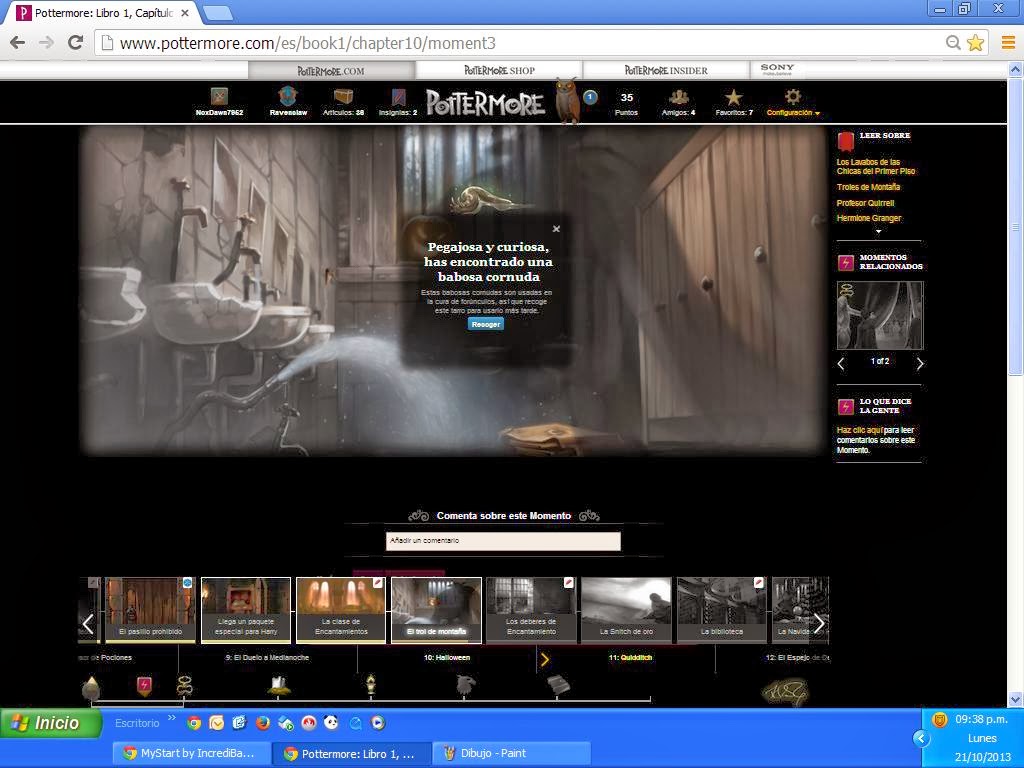The height and width of the screenshot is (768, 1024).
Task: Open El pasillo prohibido moment
Action: [x=150, y=610]
